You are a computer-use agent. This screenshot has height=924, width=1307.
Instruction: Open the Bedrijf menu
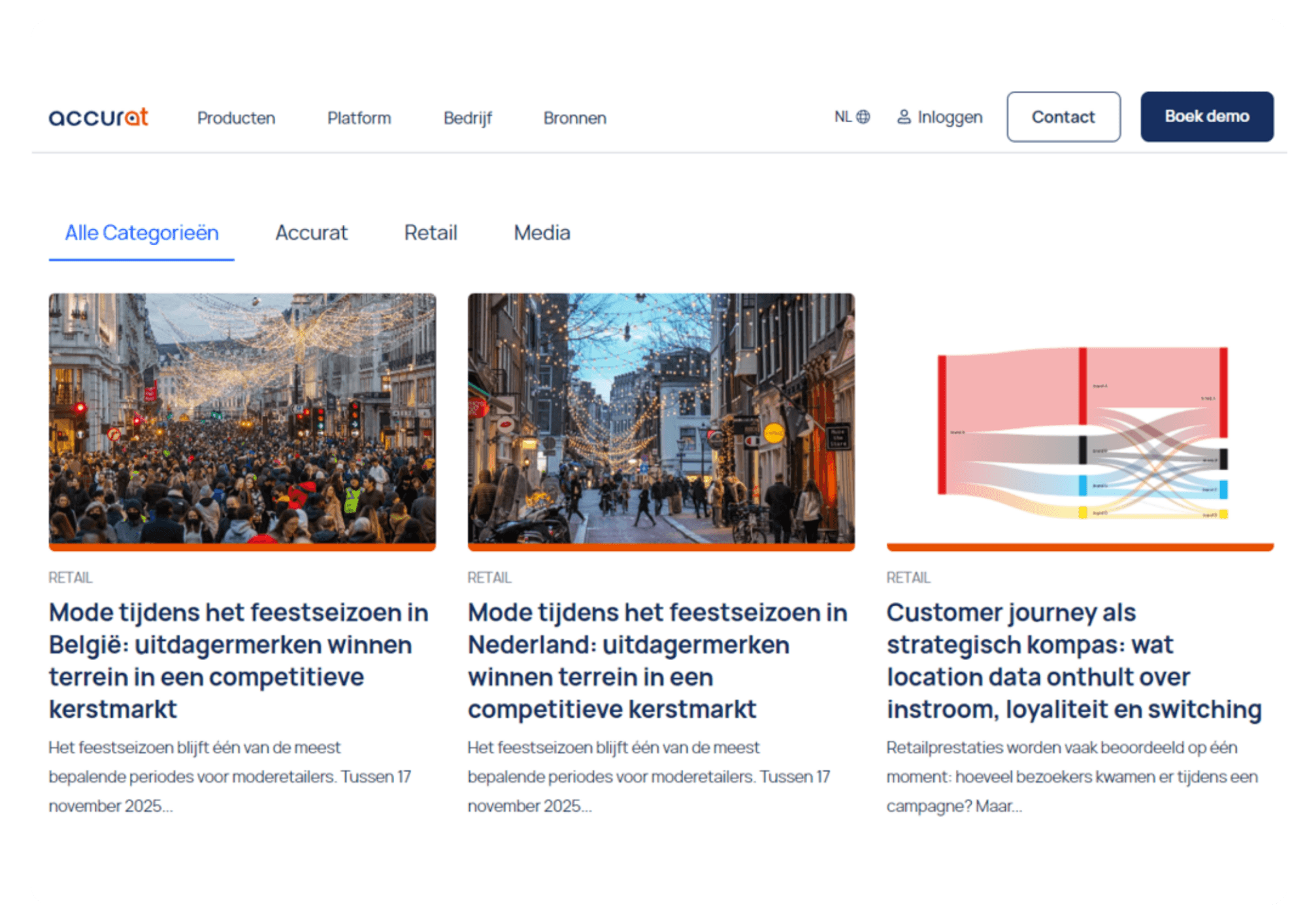pyautogui.click(x=467, y=118)
